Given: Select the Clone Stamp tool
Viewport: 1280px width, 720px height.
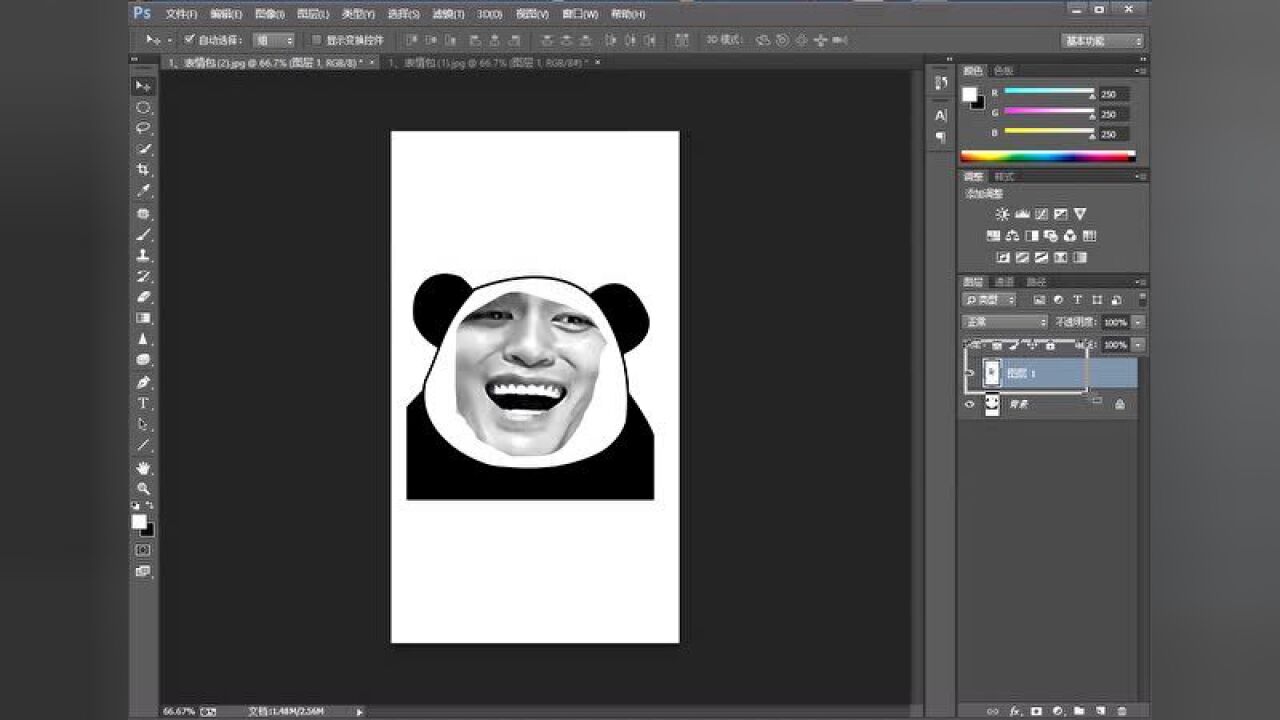Looking at the screenshot, I should (143, 255).
